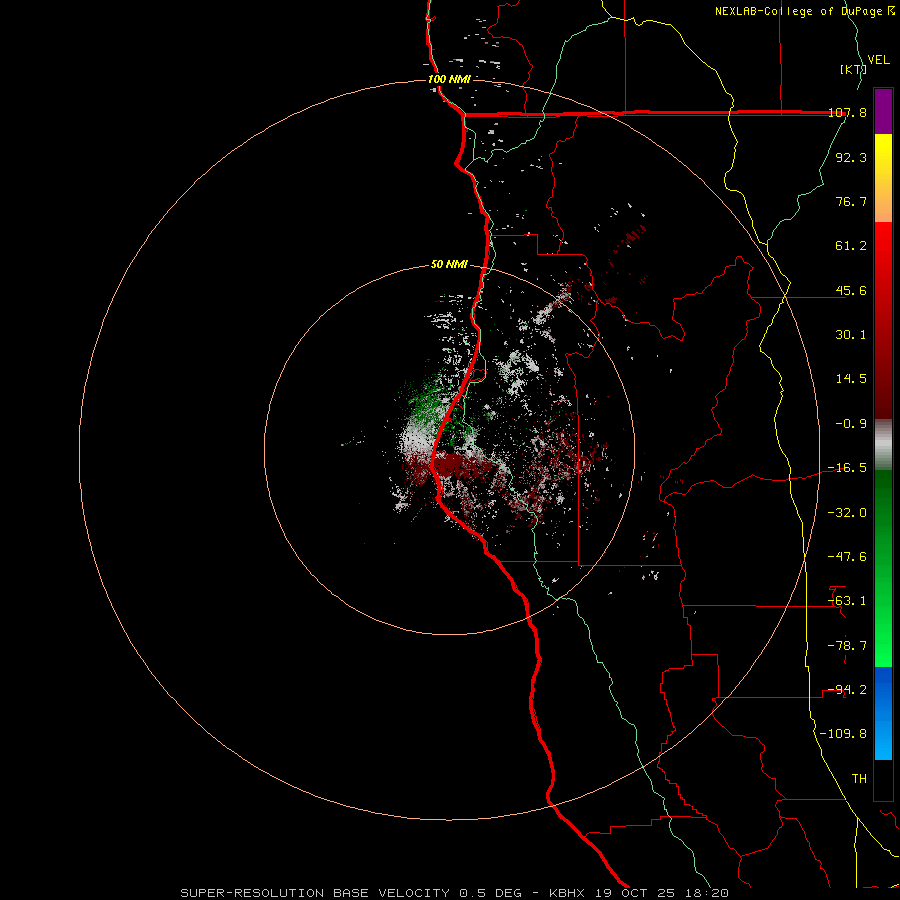The image size is (900, 900).
Task: Select the -32.0 velocity scale value
Action: 847,513
